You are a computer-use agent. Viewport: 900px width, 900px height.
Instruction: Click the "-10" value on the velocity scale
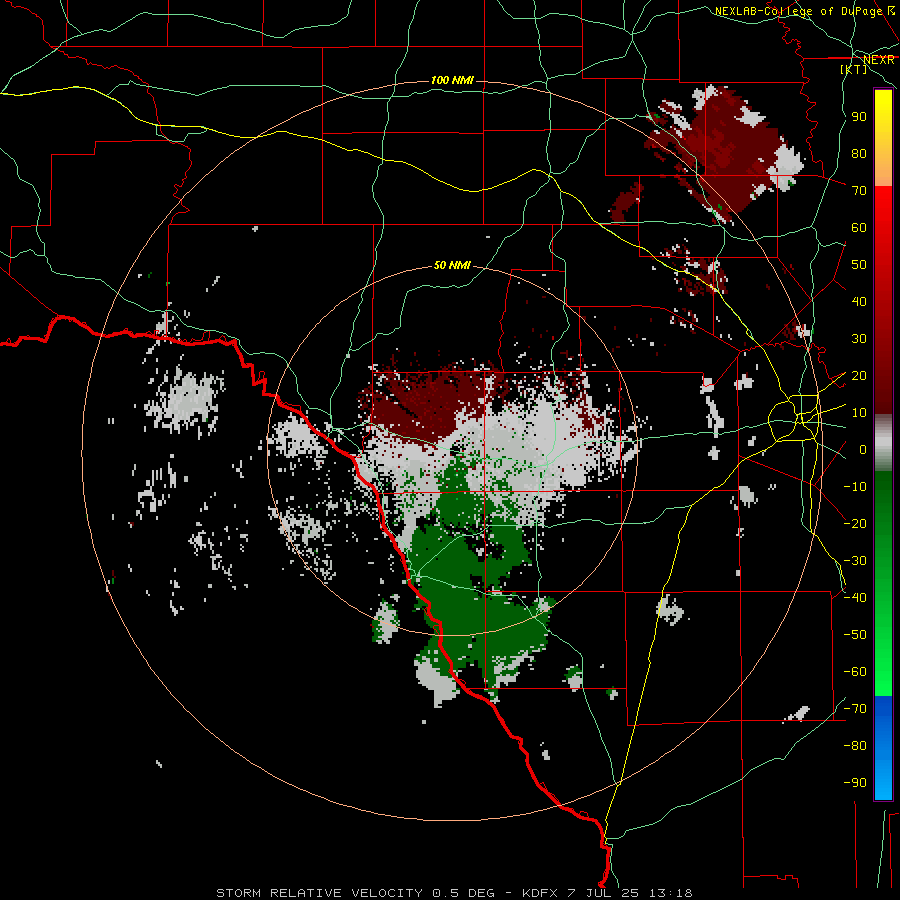(855, 487)
